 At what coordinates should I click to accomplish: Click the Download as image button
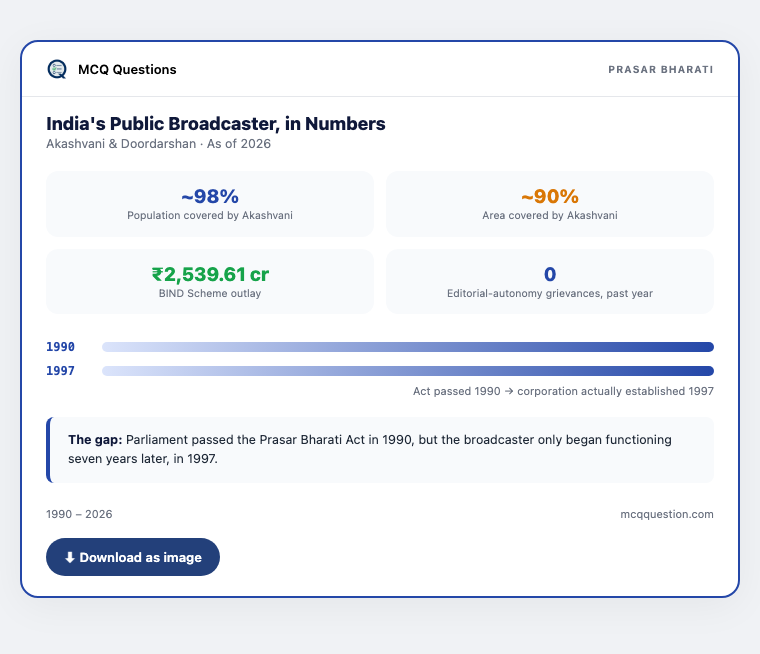click(x=133, y=557)
